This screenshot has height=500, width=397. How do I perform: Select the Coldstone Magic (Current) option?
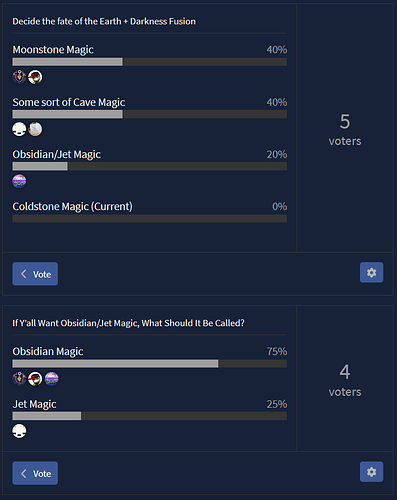pos(72,206)
